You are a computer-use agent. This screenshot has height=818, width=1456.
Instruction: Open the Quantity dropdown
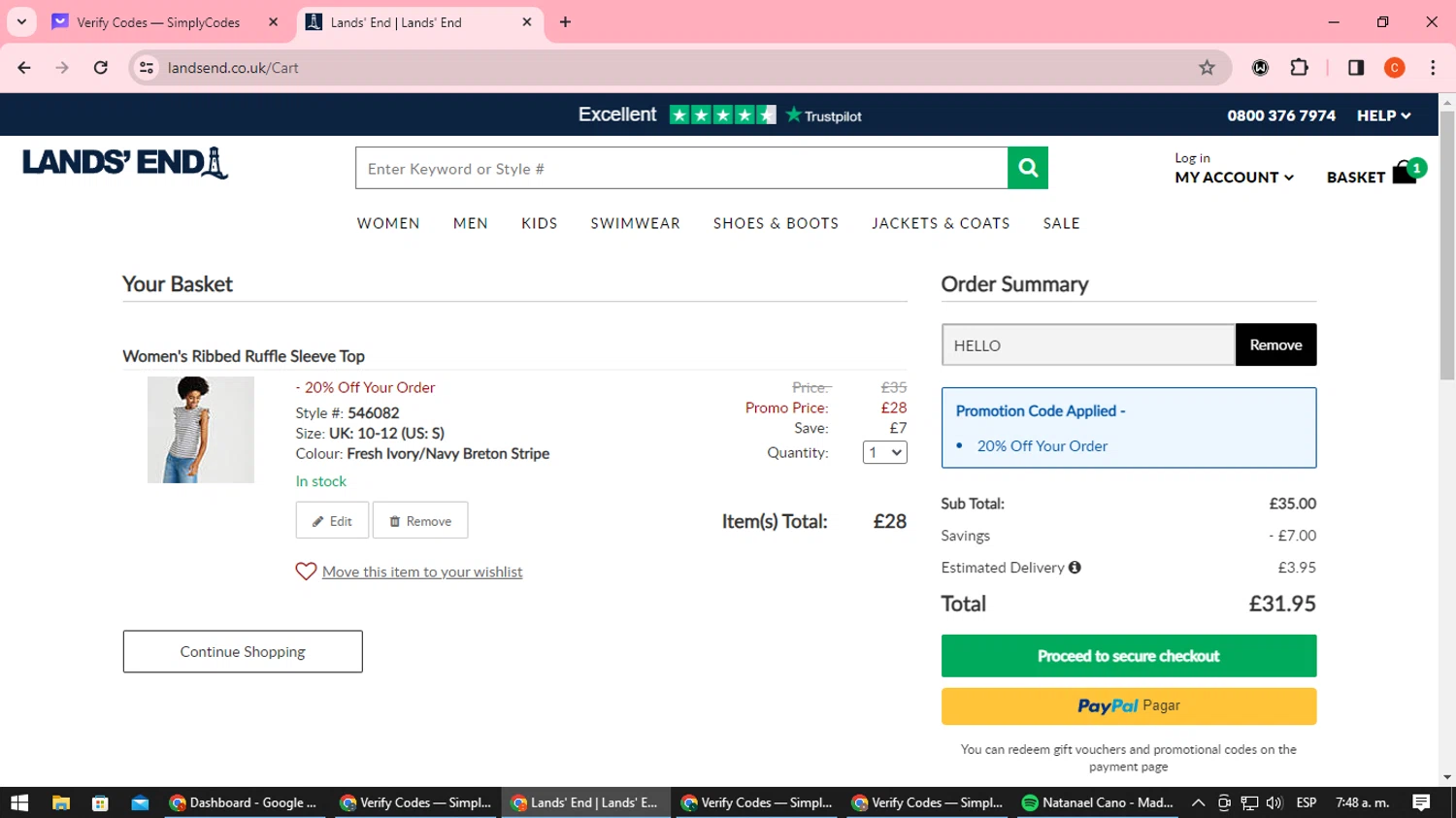[x=884, y=452]
